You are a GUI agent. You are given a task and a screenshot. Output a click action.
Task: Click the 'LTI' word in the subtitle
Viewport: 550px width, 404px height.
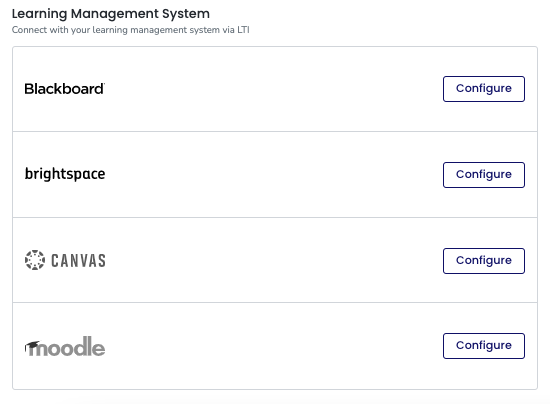click(243, 30)
